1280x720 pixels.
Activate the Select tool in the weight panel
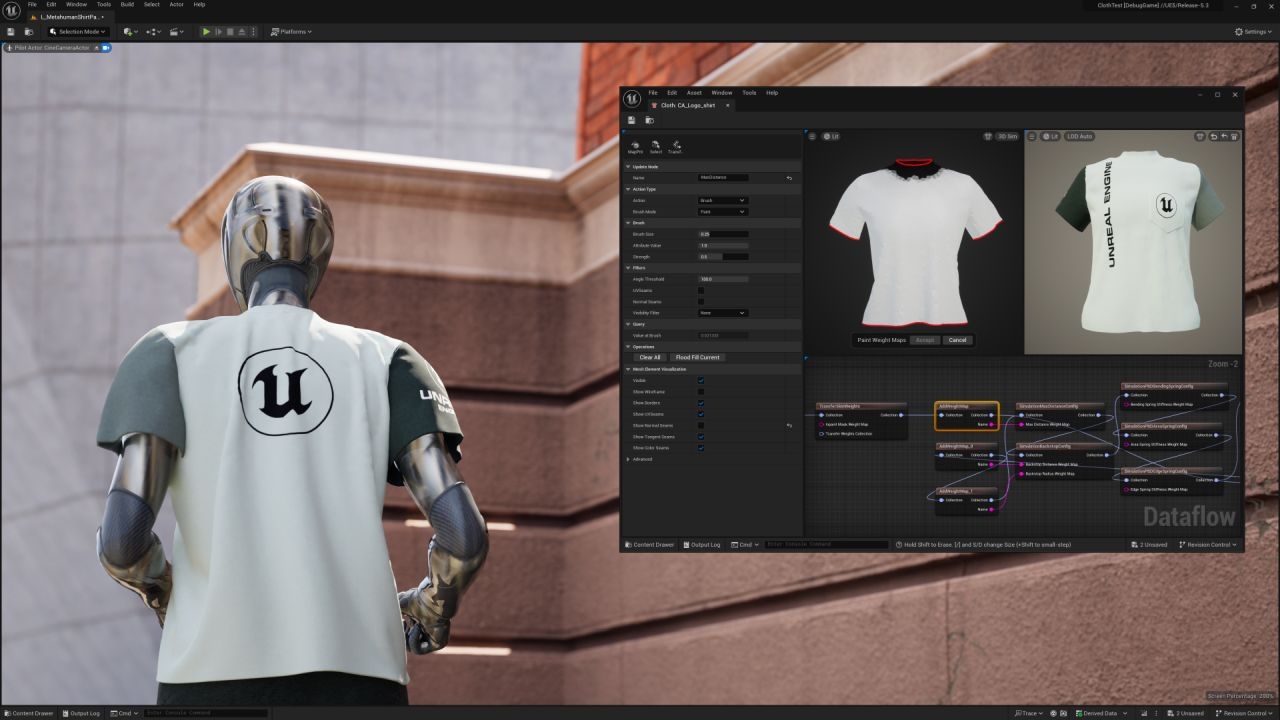654,146
